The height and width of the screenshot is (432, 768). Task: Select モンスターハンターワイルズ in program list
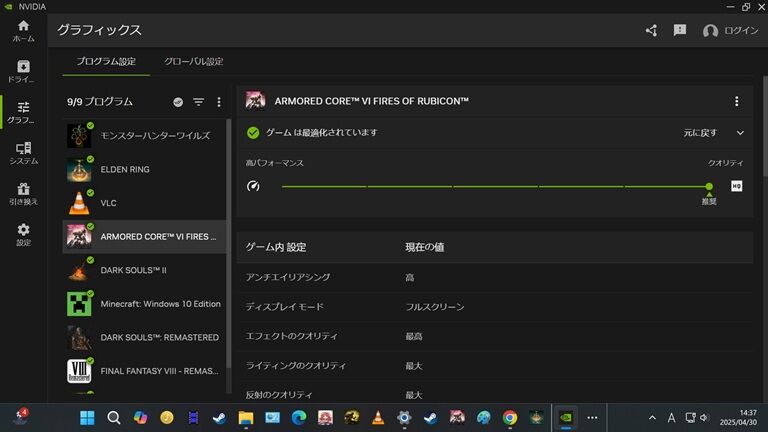(144, 136)
